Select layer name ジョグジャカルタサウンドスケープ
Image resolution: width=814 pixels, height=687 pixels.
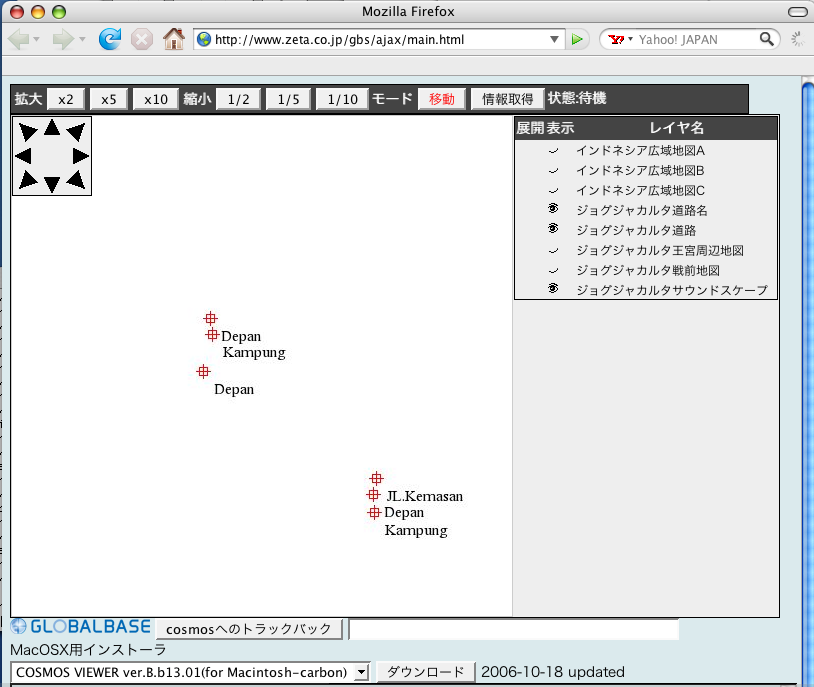[672, 290]
